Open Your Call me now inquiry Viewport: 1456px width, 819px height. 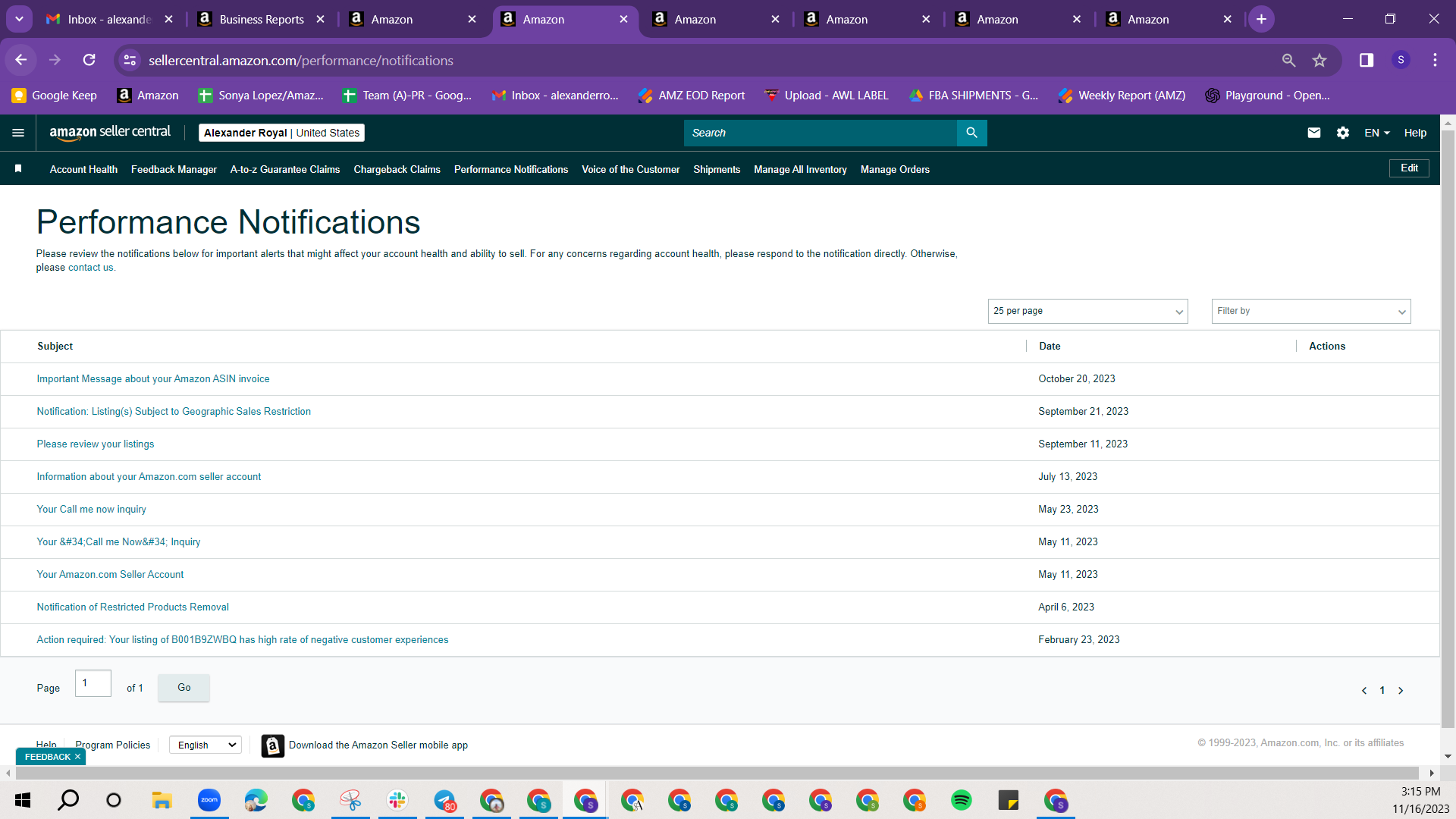pos(92,510)
